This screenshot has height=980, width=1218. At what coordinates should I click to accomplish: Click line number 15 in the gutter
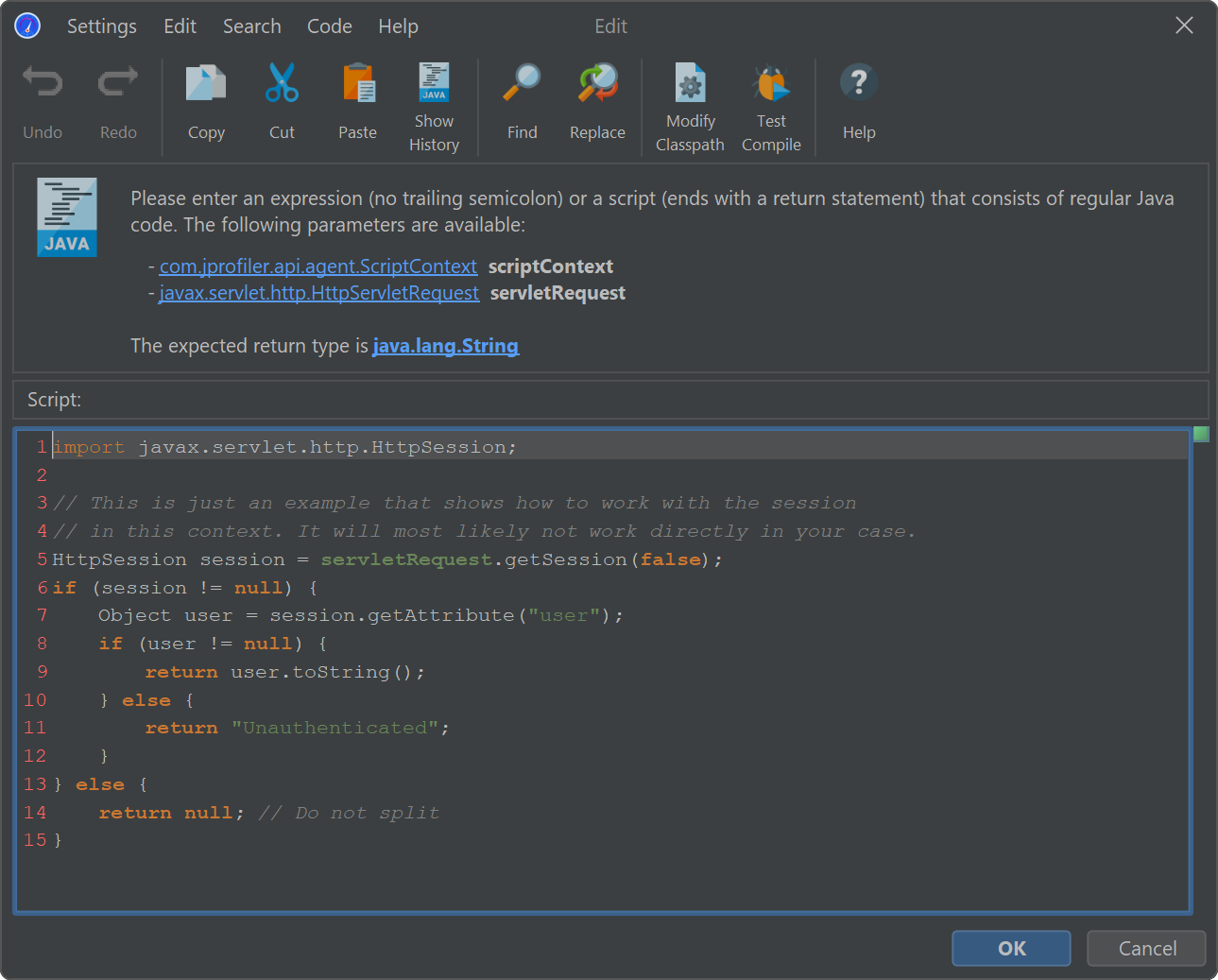[35, 840]
